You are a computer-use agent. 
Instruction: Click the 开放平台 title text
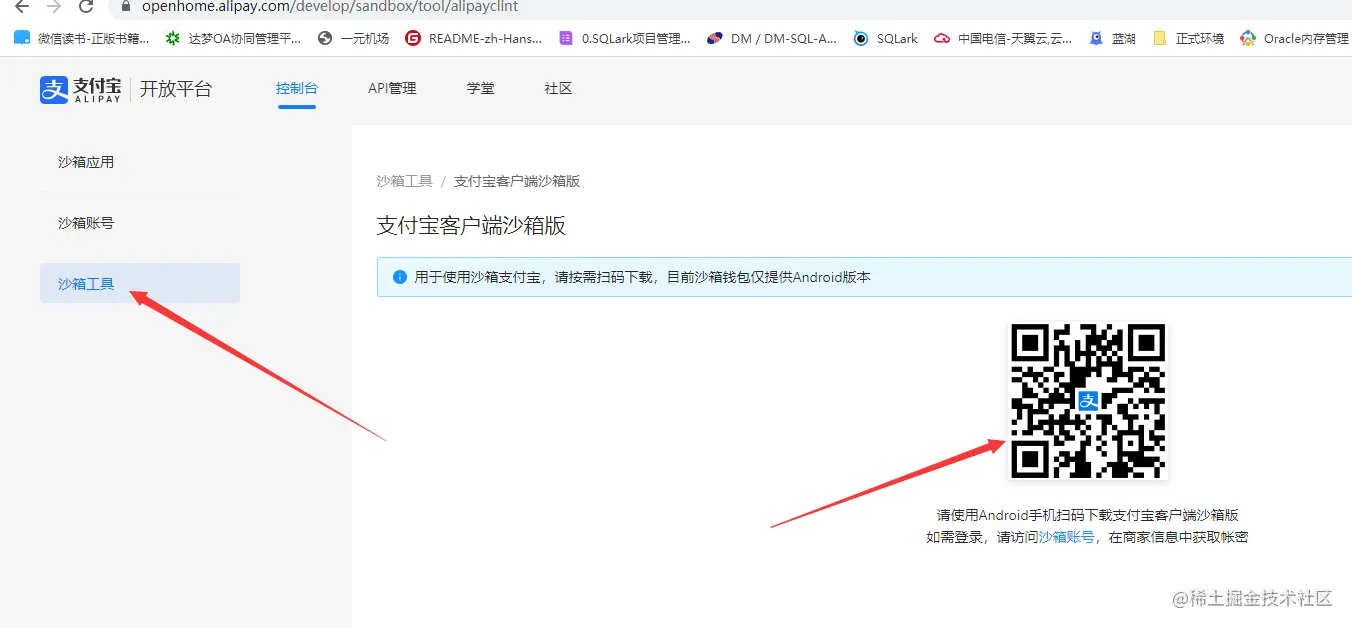point(176,89)
